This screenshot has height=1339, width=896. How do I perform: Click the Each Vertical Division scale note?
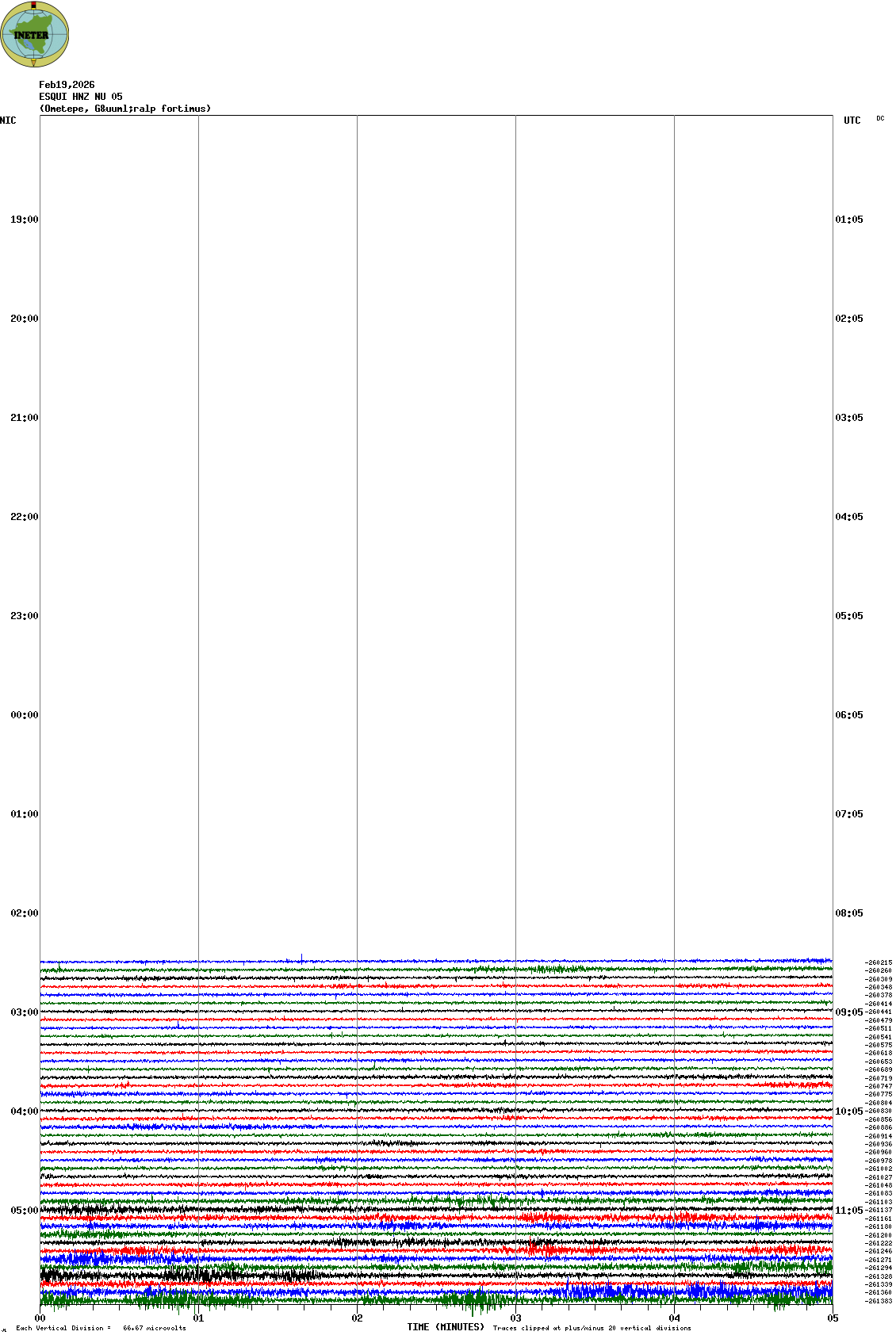pos(101,1328)
